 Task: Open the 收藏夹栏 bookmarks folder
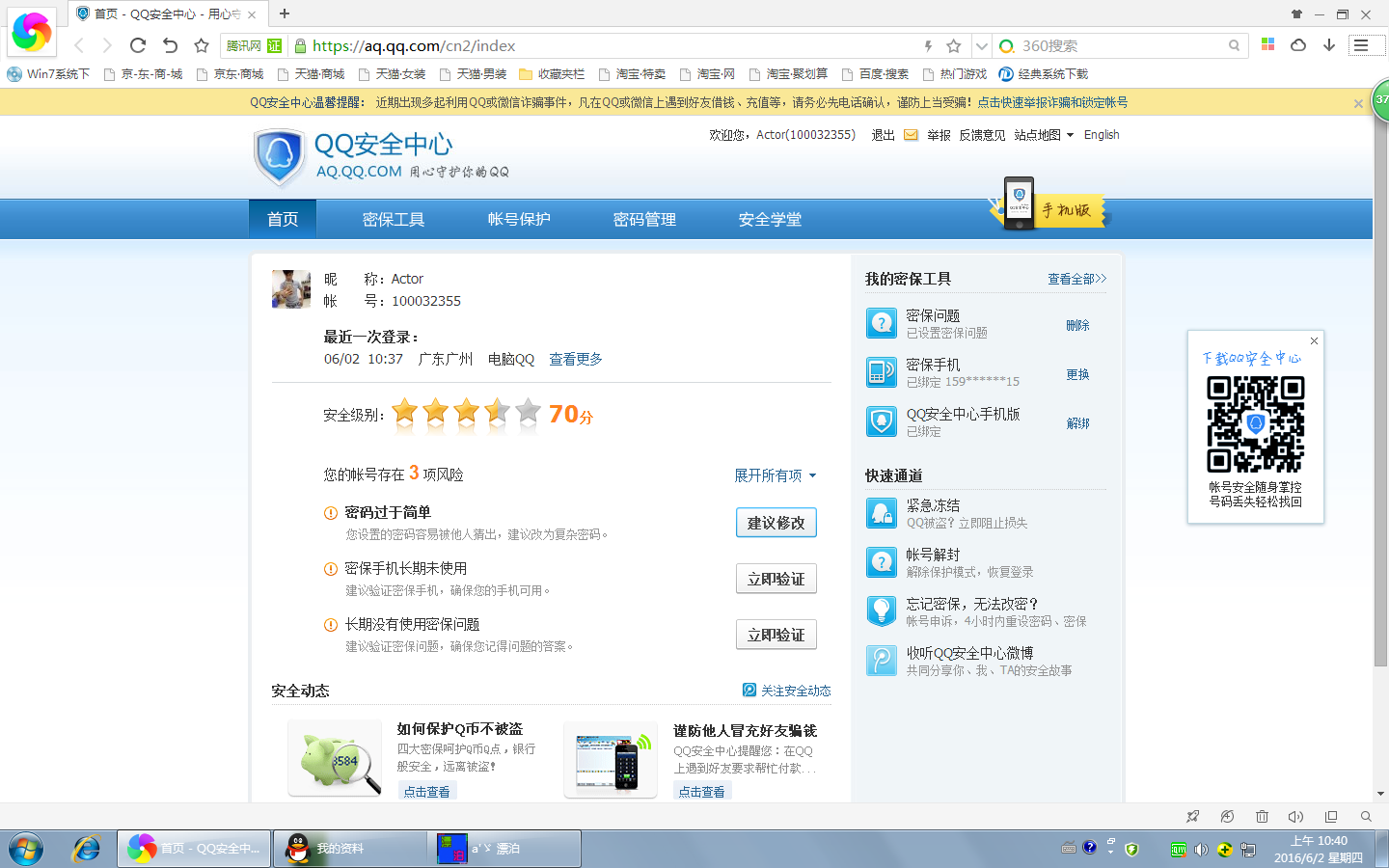pos(553,74)
